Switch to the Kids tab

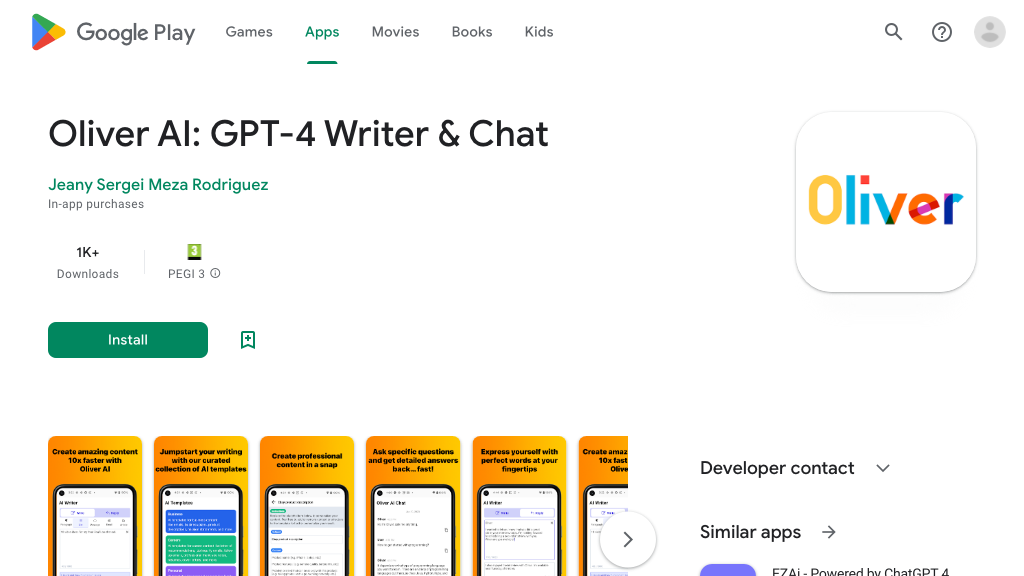click(539, 32)
